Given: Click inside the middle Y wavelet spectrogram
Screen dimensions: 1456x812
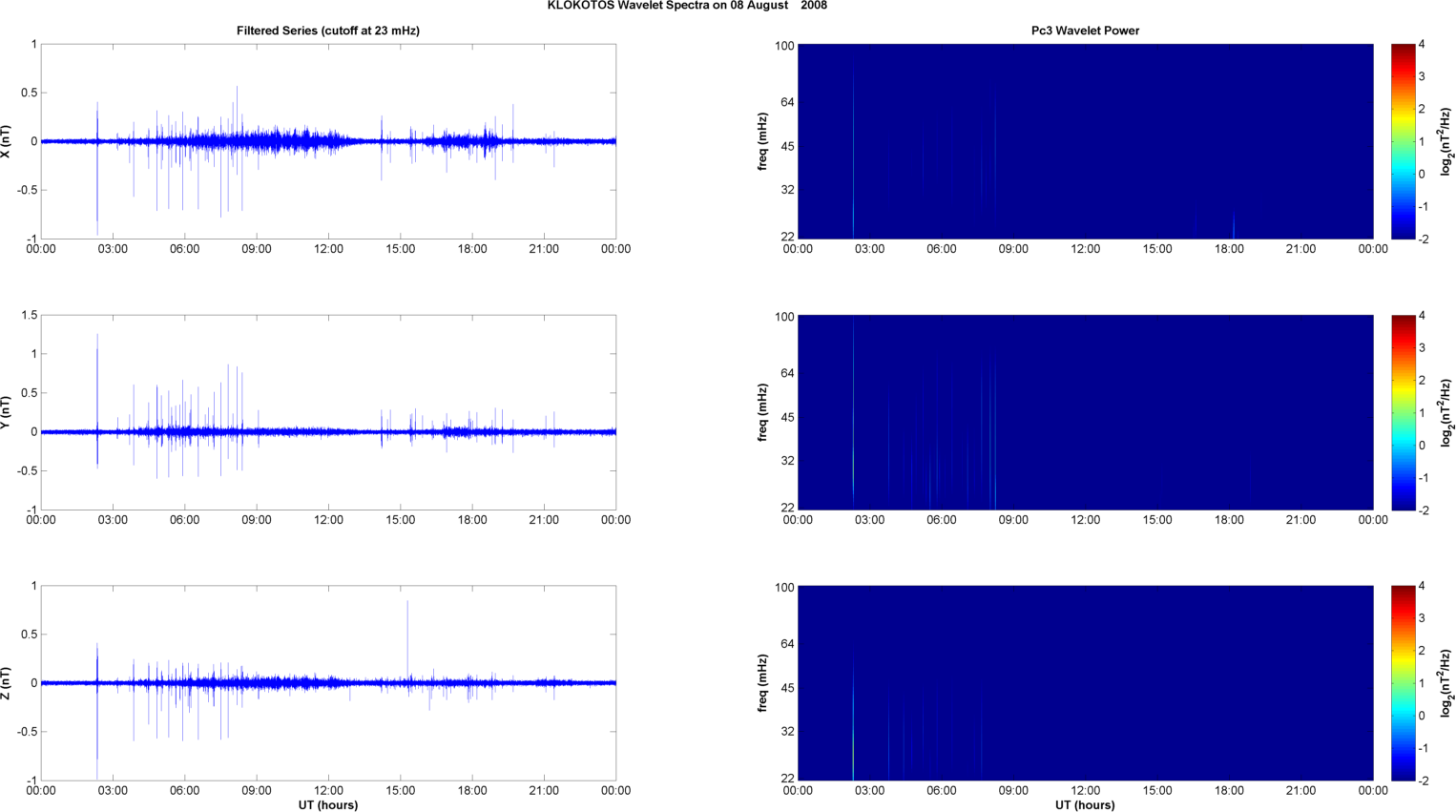Looking at the screenshot, I should [x=1085, y=412].
